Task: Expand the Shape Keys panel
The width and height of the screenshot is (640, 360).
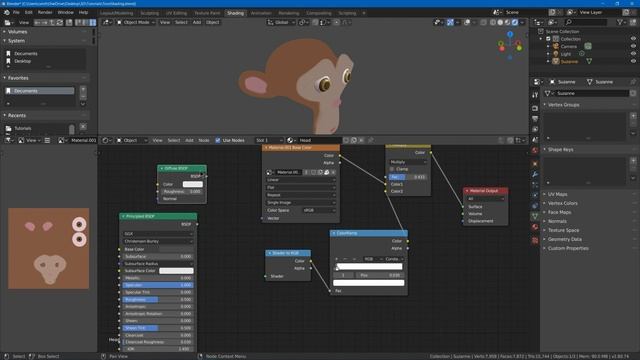Action: pyautogui.click(x=560, y=150)
